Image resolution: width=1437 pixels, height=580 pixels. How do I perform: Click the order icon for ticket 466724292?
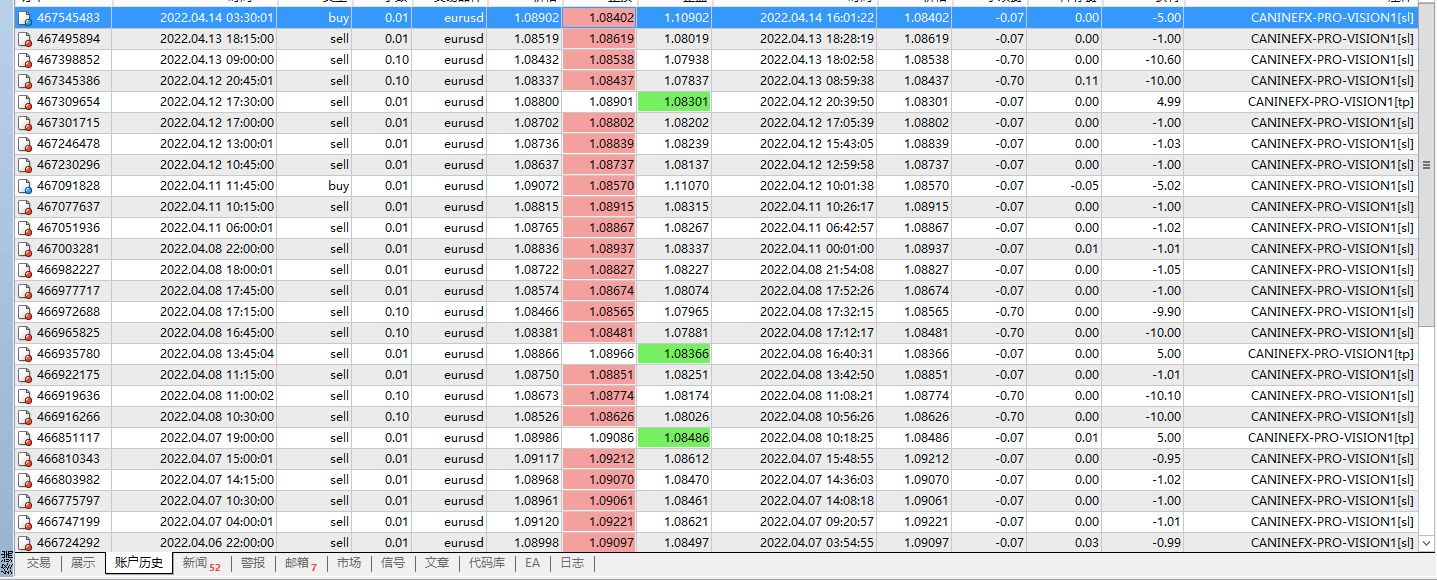pyautogui.click(x=25, y=543)
